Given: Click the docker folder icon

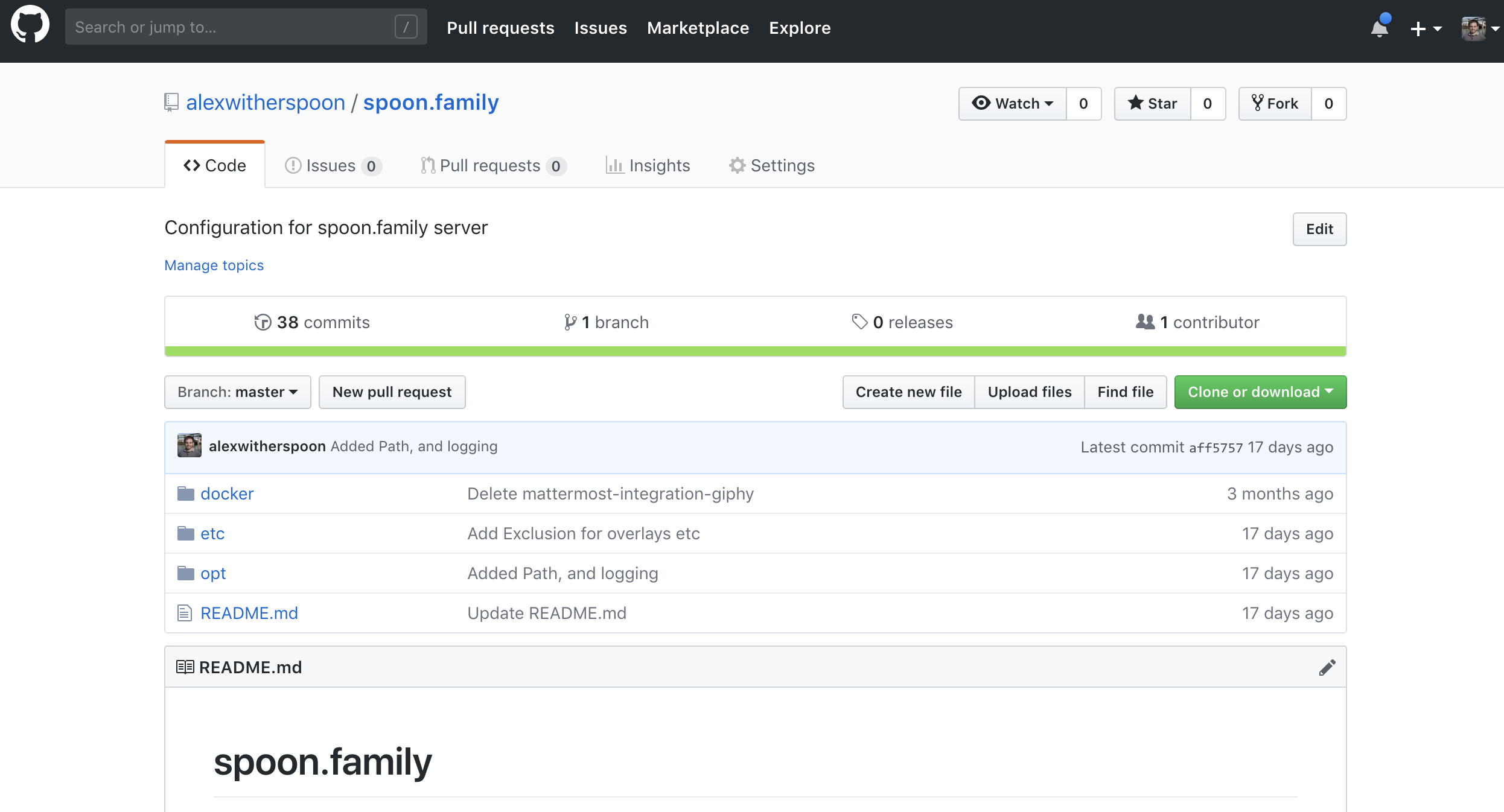Looking at the screenshot, I should click(185, 493).
